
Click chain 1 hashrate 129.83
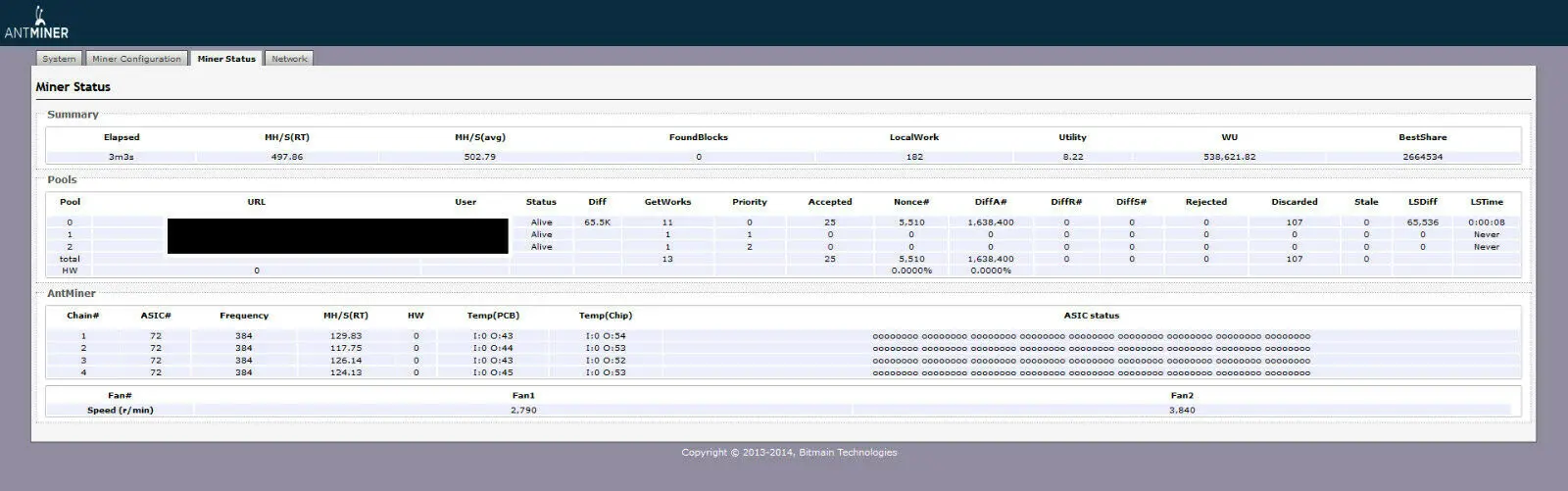click(347, 336)
